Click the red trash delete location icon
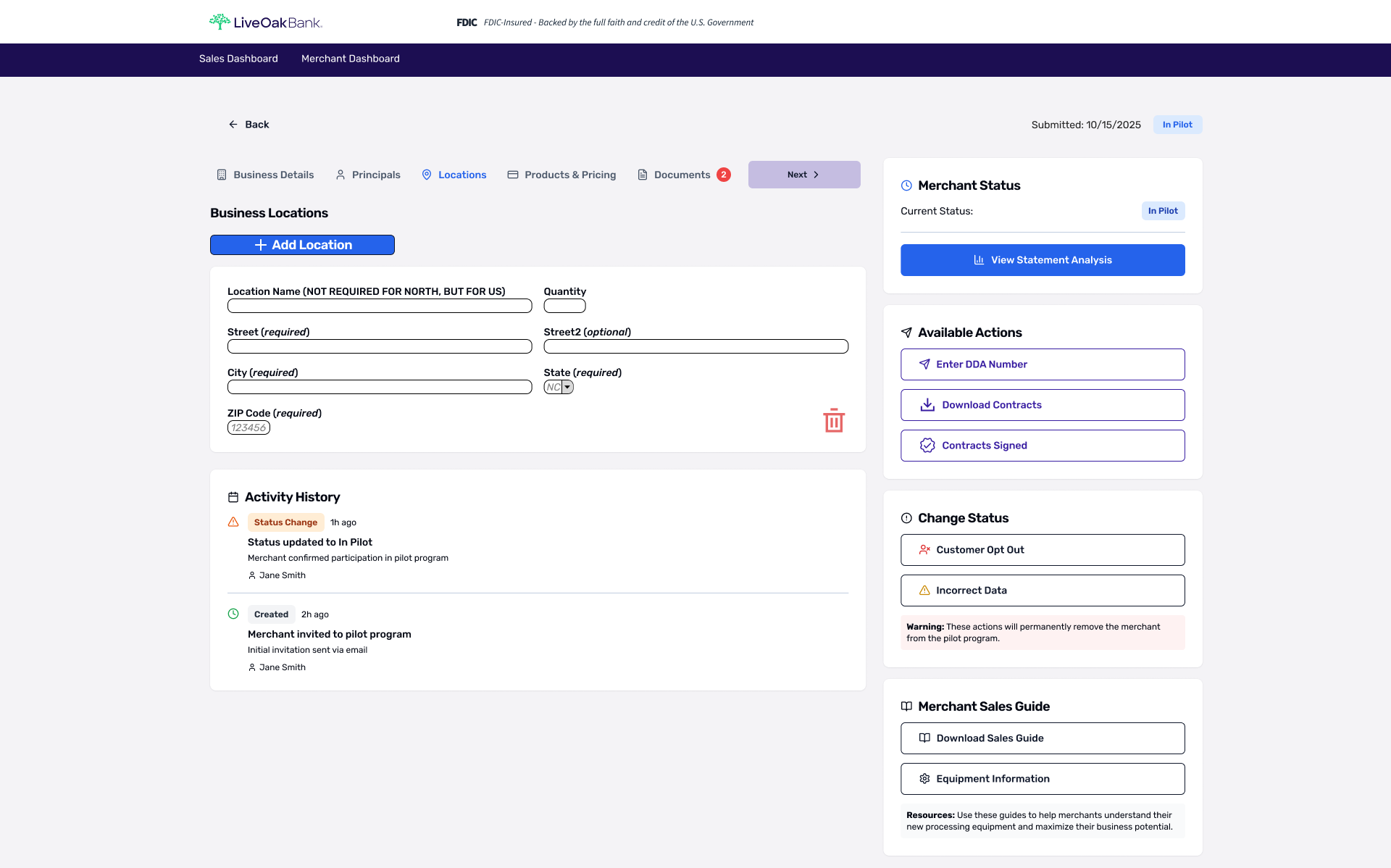Viewport: 1391px width, 868px height. tap(834, 420)
